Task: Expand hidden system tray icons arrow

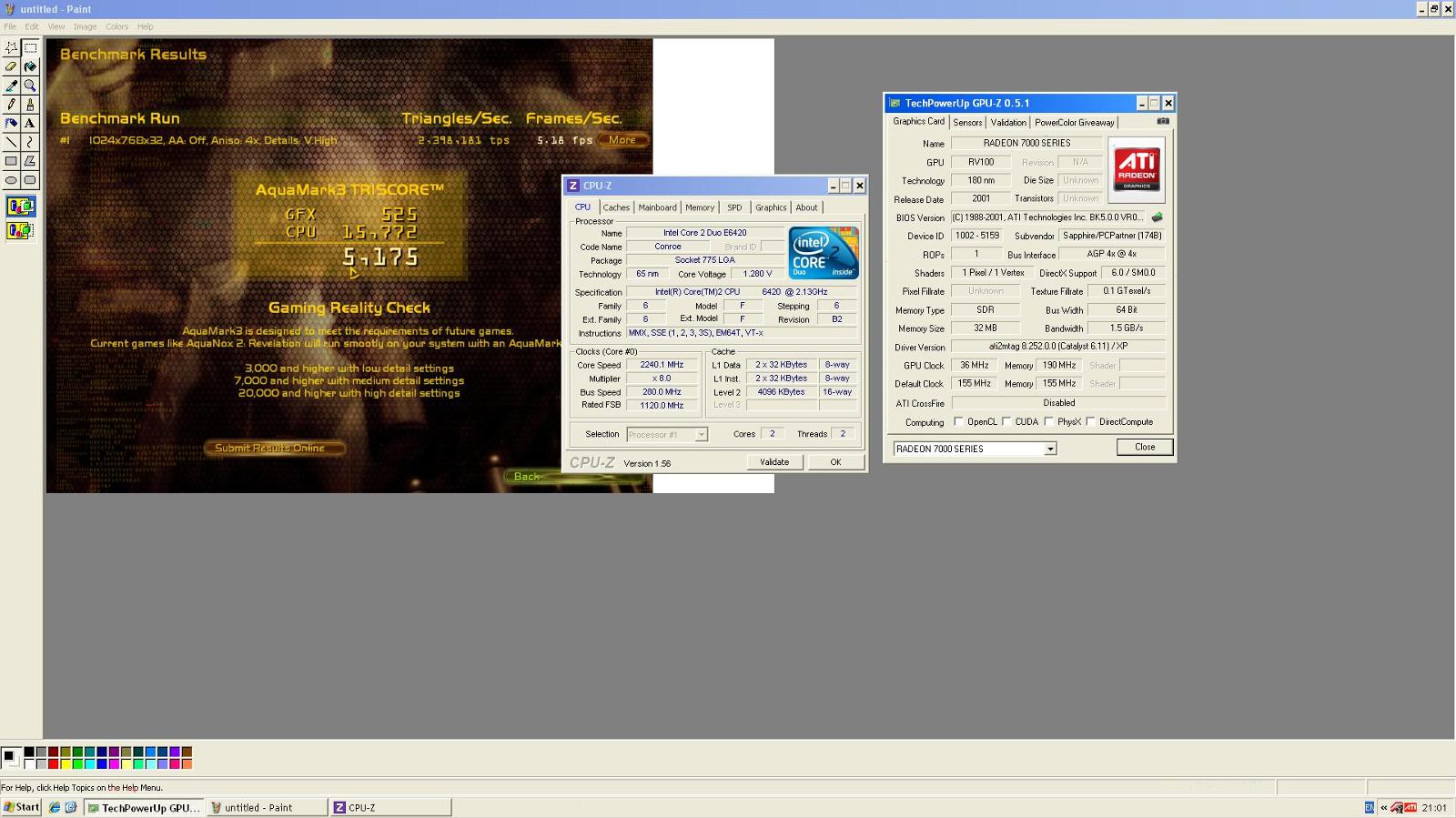Action: pyautogui.click(x=1383, y=807)
